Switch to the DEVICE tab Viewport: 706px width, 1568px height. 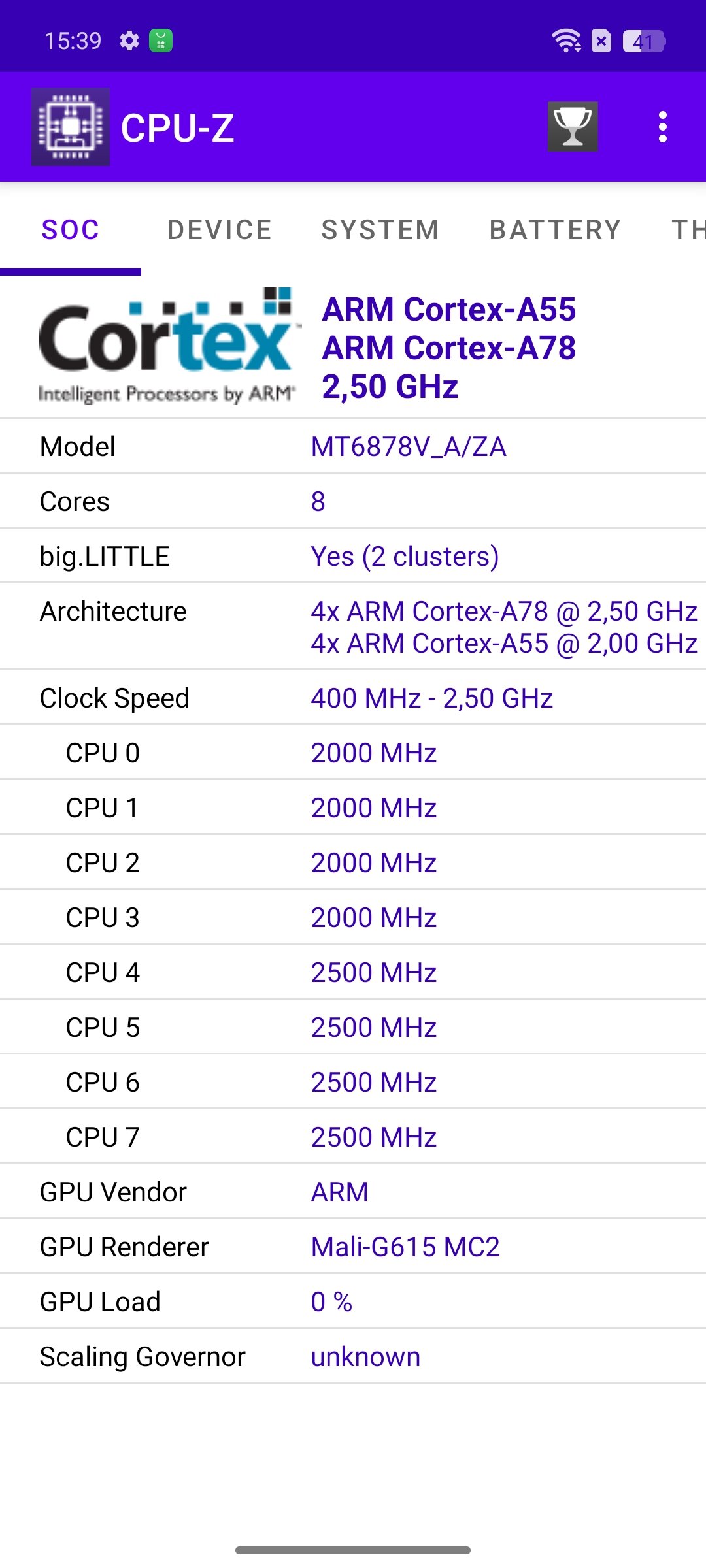coord(220,230)
